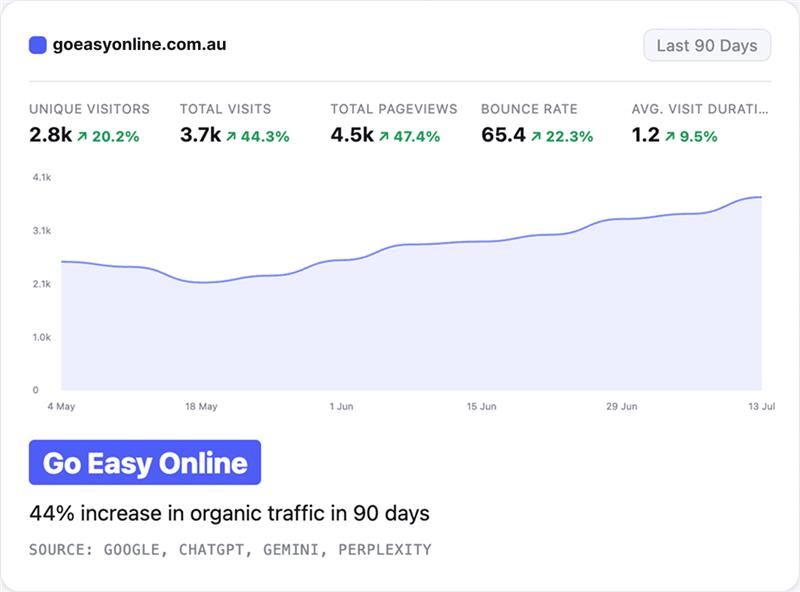Screen dimensions: 800x592
Task: Click the Go Easy Online badge
Action: click(x=145, y=462)
